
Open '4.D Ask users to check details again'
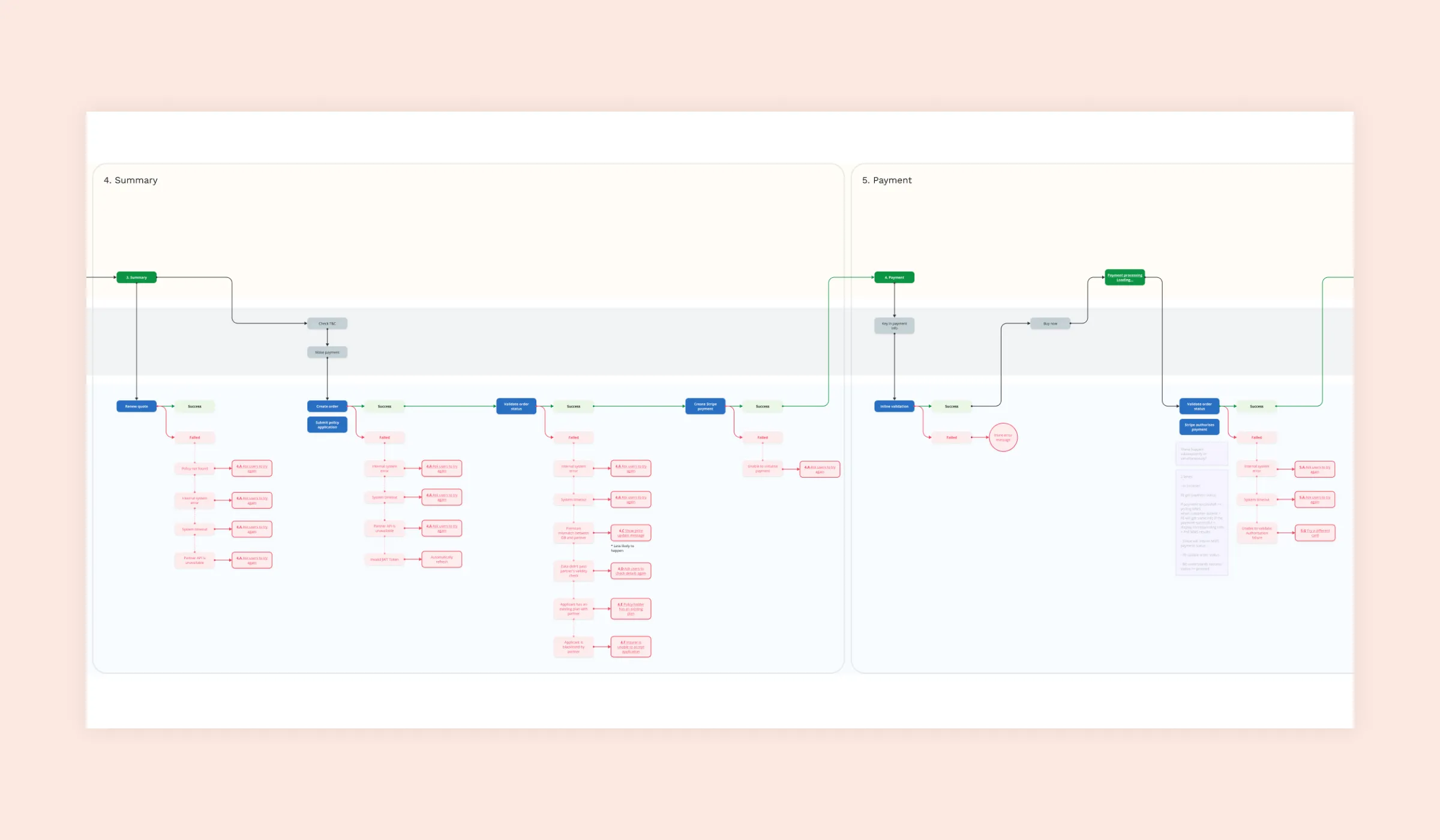631,571
